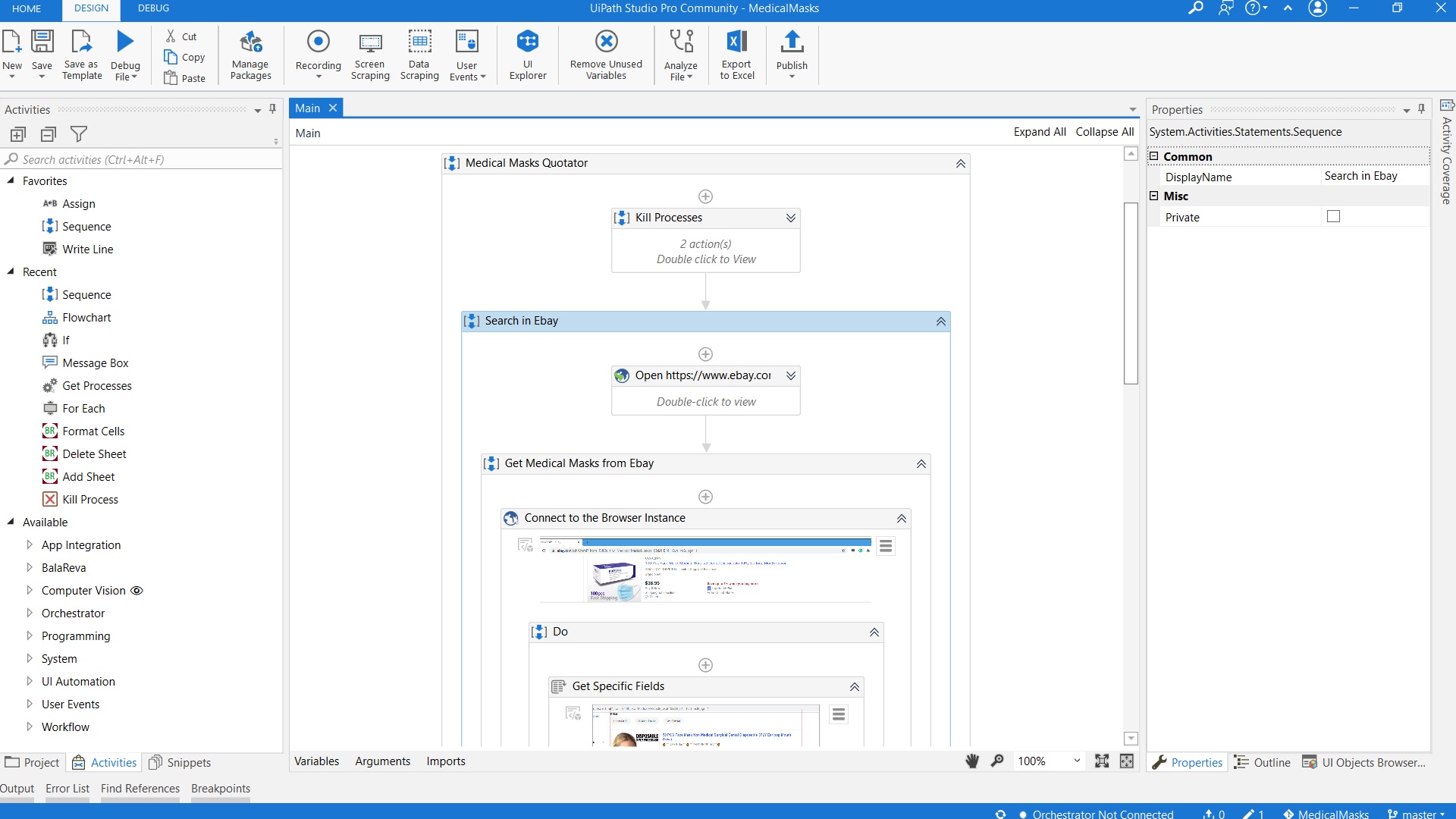Collapse the Search in Ebay sequence
This screenshot has height=819, width=1456.
pyautogui.click(x=941, y=321)
